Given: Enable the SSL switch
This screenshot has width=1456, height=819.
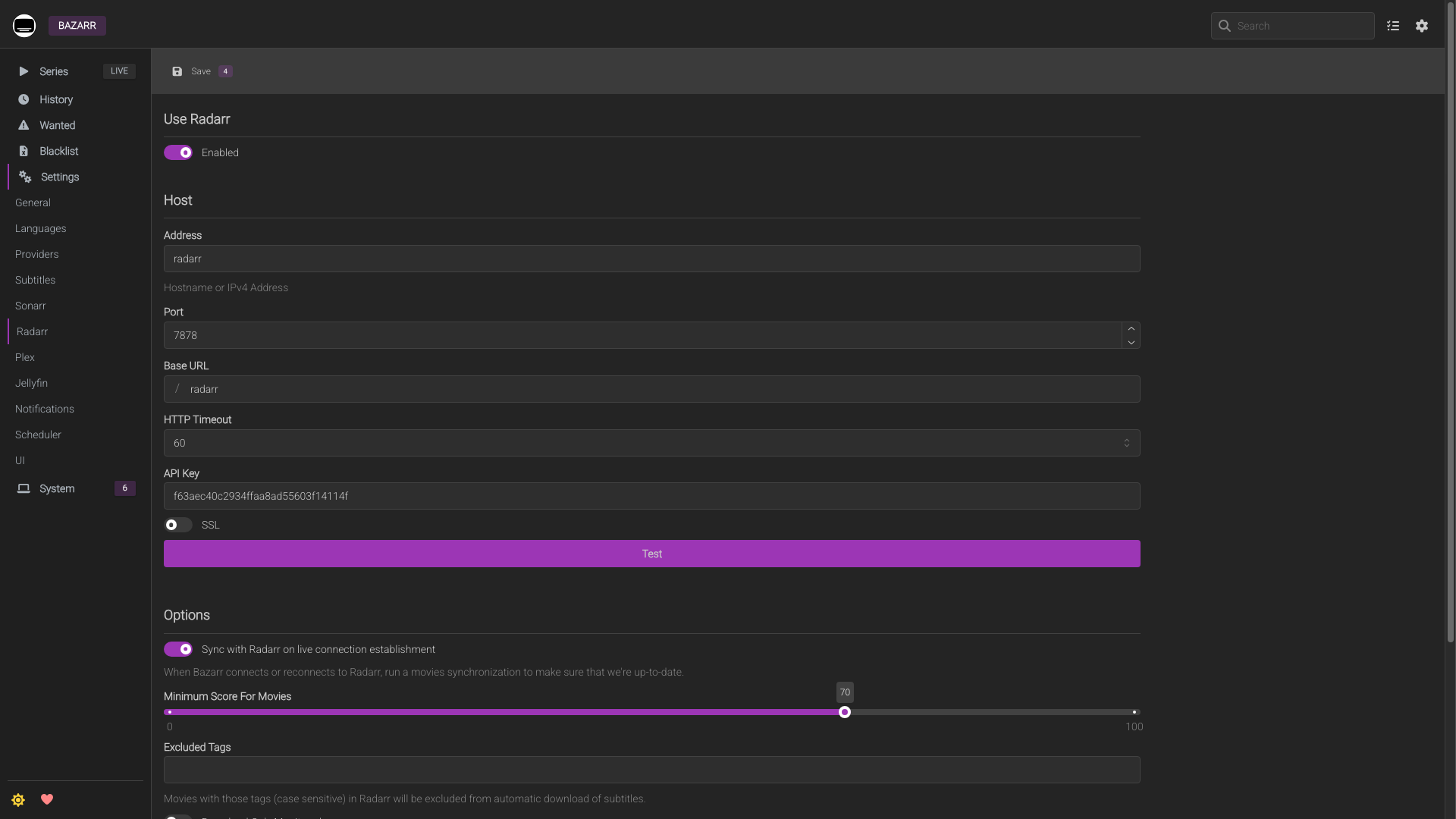Looking at the screenshot, I should 178,525.
